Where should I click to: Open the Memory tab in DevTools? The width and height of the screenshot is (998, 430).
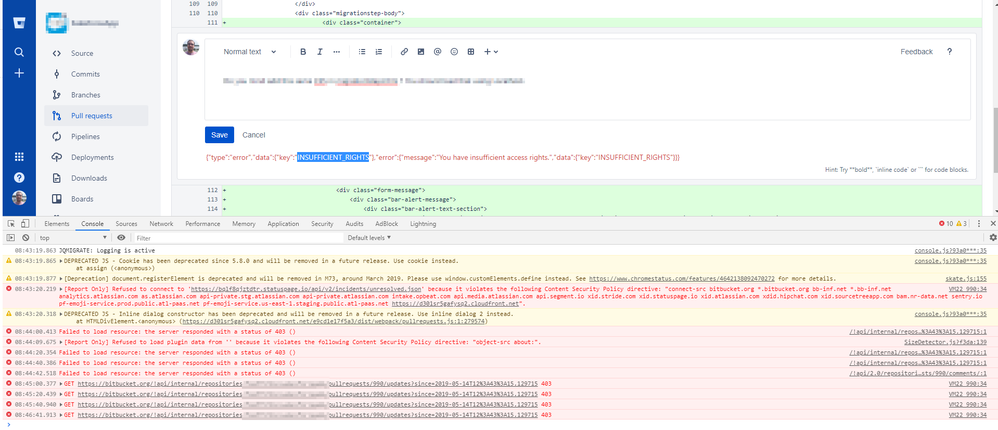tap(244, 224)
